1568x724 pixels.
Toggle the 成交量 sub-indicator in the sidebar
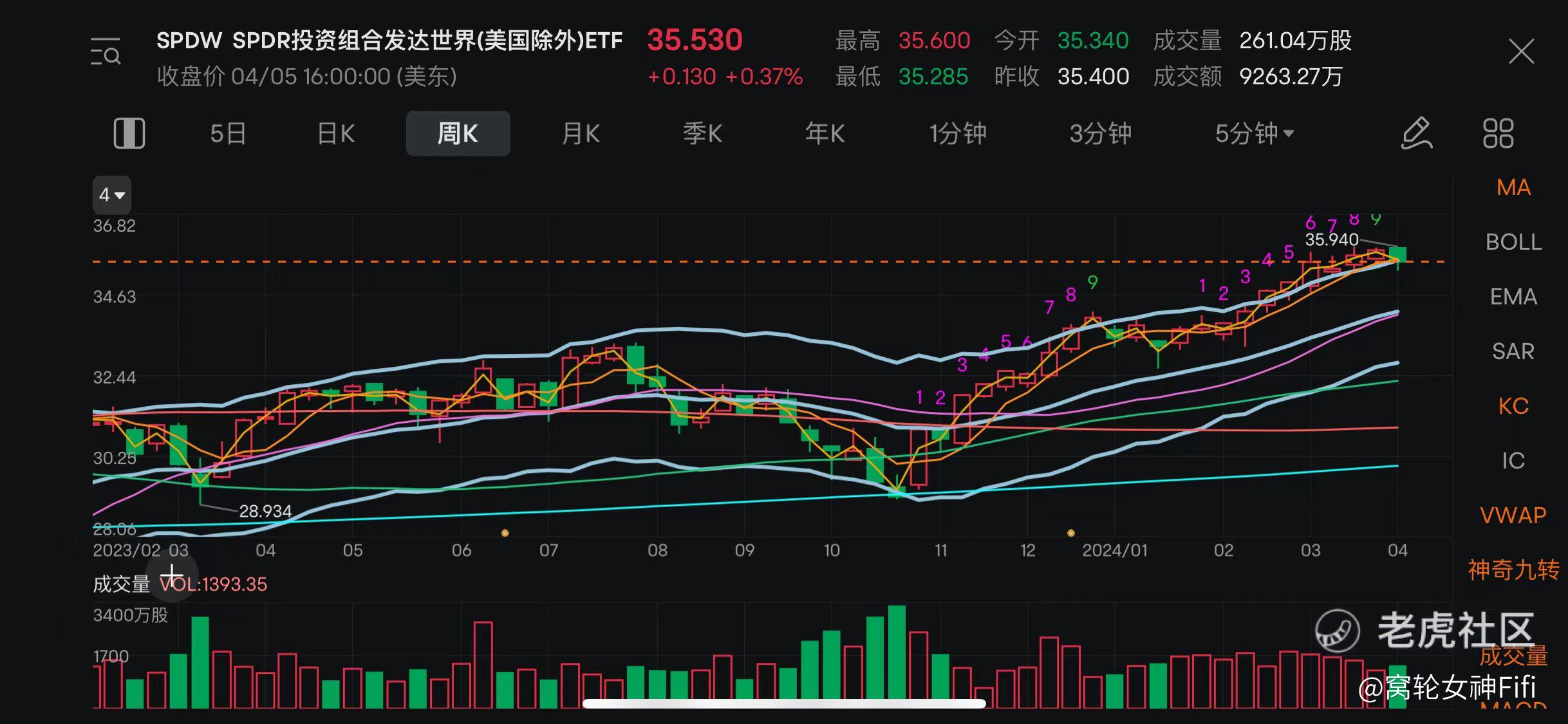point(1513,656)
